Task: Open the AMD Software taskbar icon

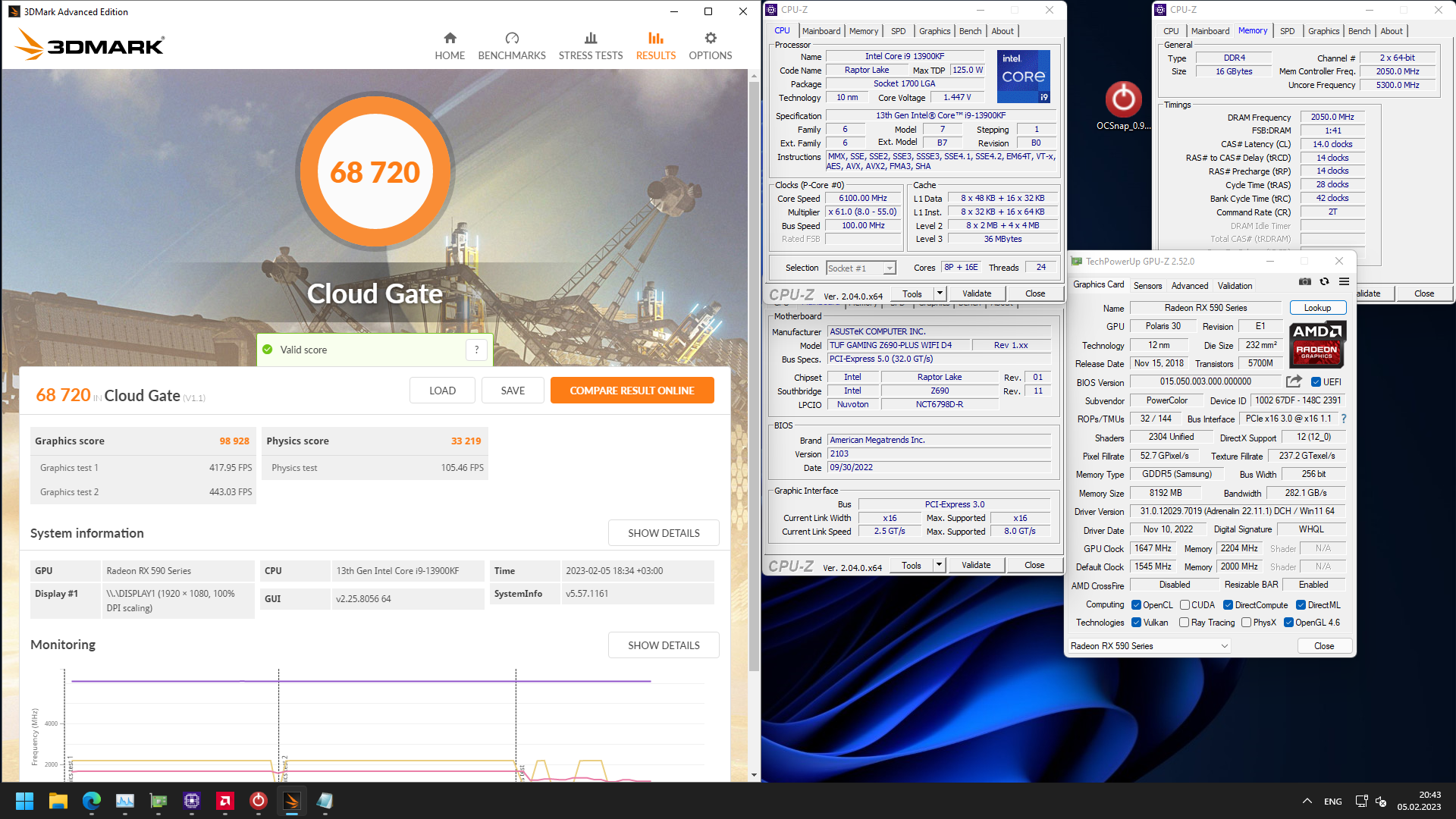Action: click(x=225, y=801)
